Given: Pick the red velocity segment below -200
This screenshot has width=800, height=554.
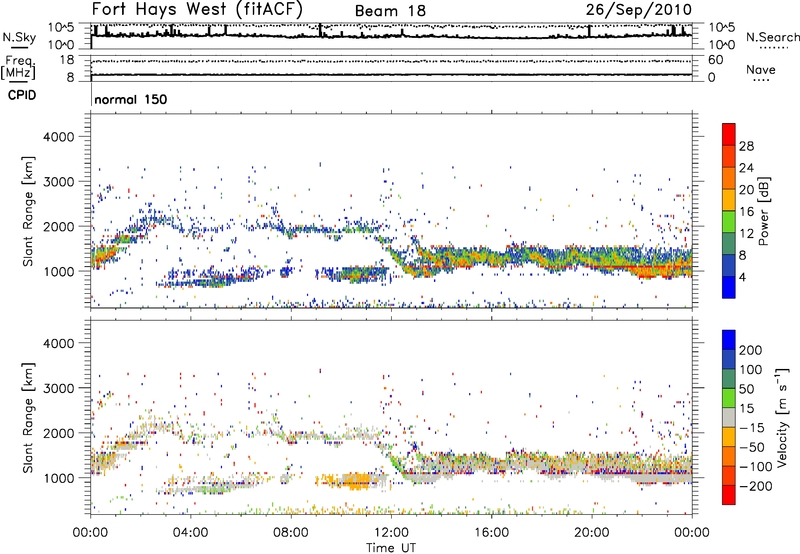Looking at the screenshot, I should [729, 495].
